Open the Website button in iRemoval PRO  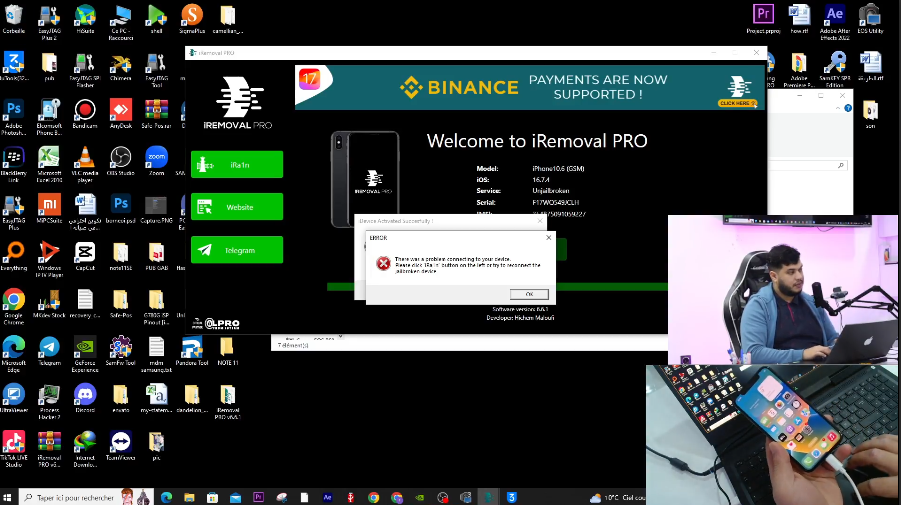237,207
